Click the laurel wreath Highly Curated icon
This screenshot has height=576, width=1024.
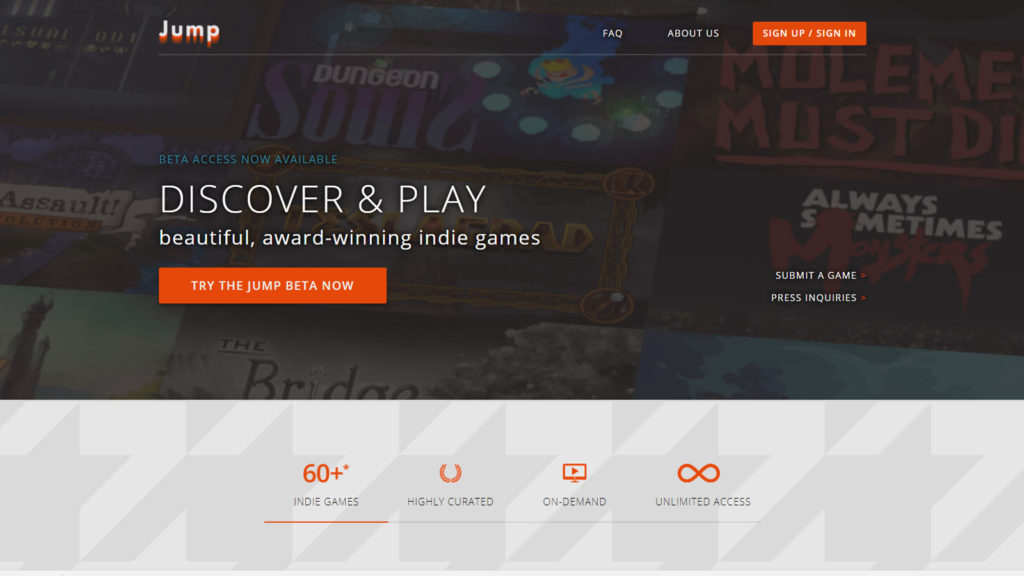point(450,472)
